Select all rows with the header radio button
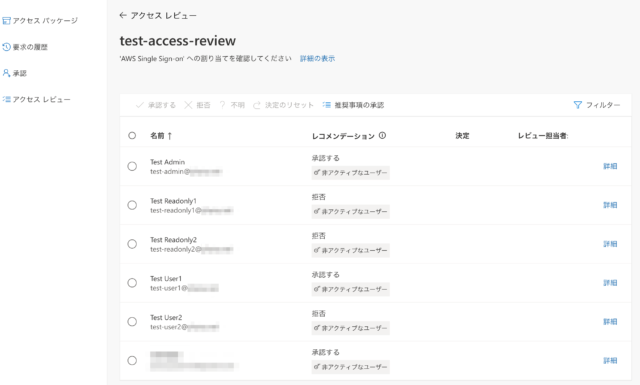Screen dimensions: 640x385 pos(132,136)
